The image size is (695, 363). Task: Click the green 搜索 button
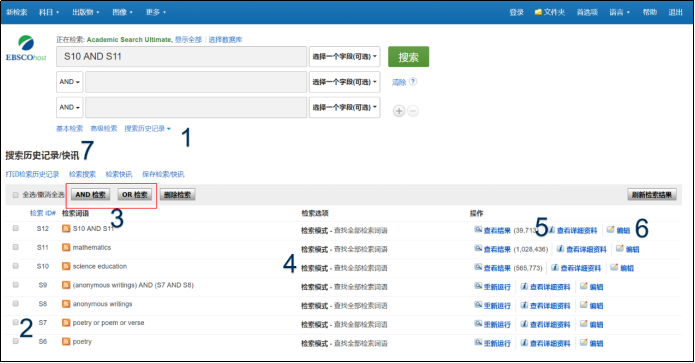click(x=408, y=57)
